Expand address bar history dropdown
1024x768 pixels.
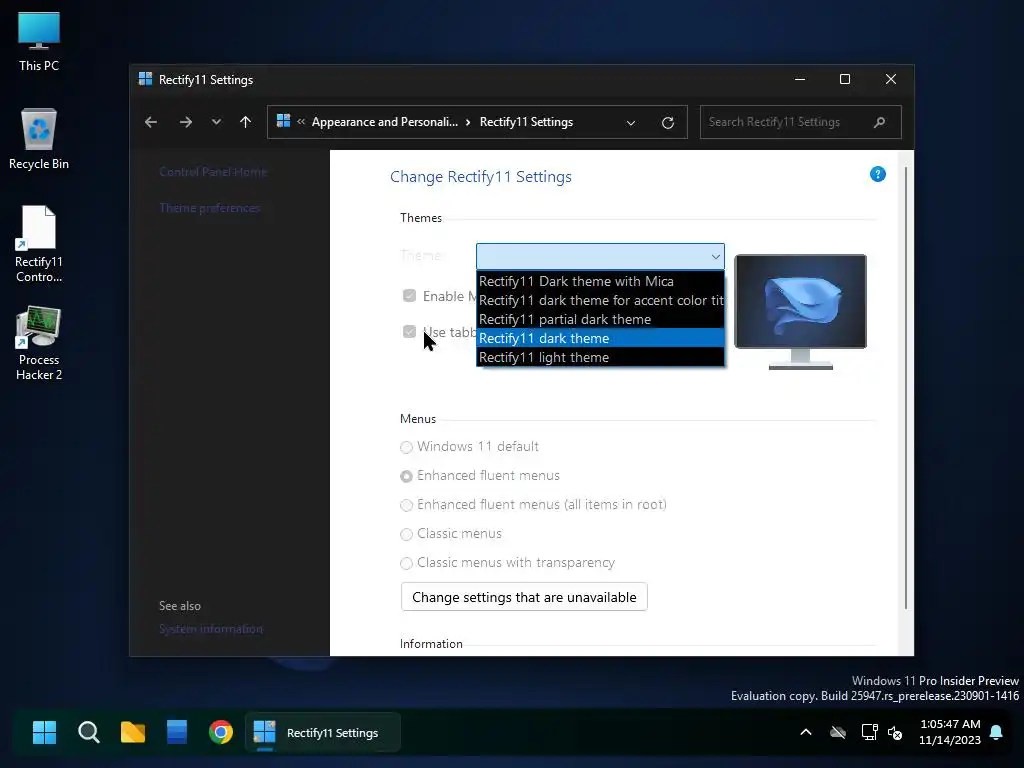[631, 123]
